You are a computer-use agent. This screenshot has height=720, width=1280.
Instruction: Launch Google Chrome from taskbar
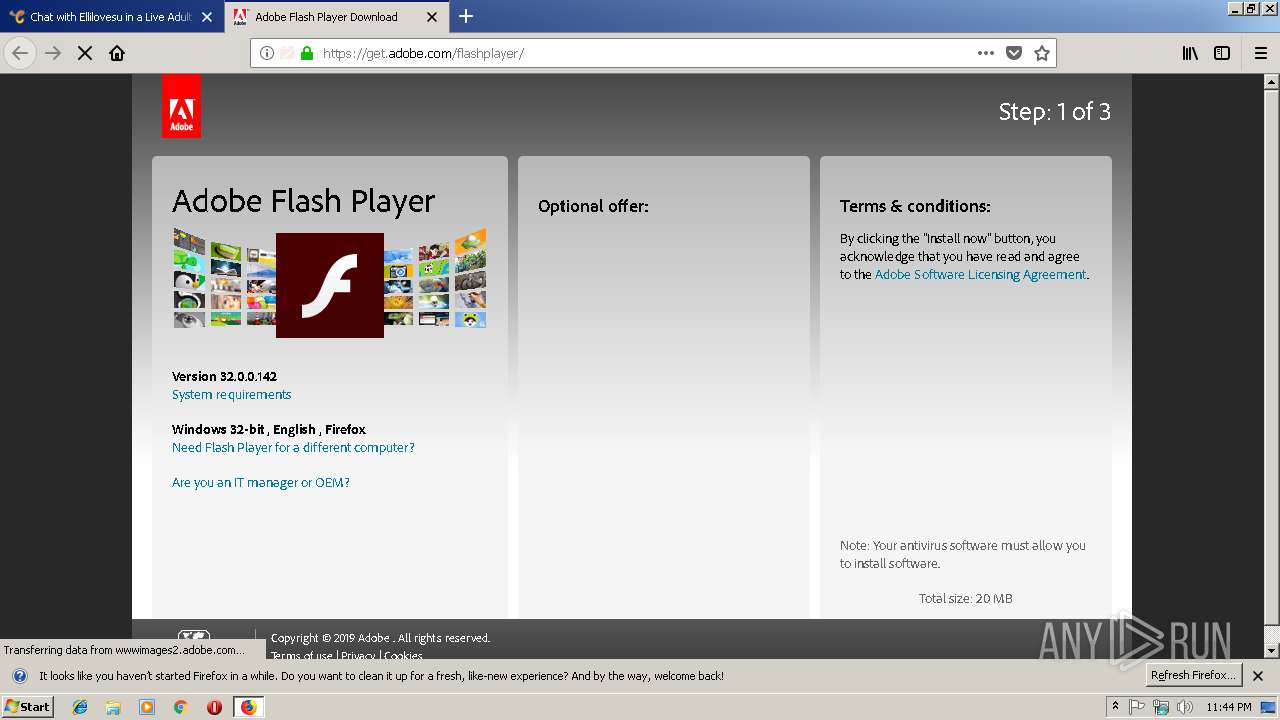[x=180, y=707]
